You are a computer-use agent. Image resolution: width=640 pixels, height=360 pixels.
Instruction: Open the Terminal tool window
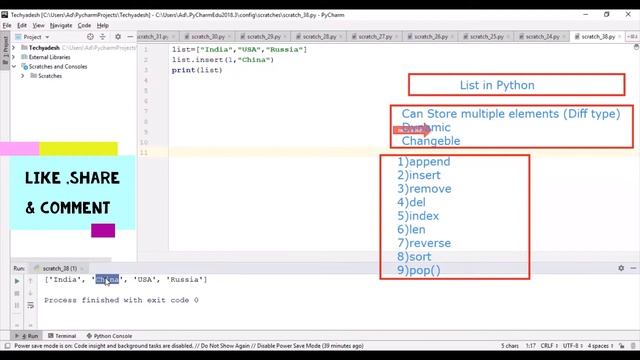point(62,336)
